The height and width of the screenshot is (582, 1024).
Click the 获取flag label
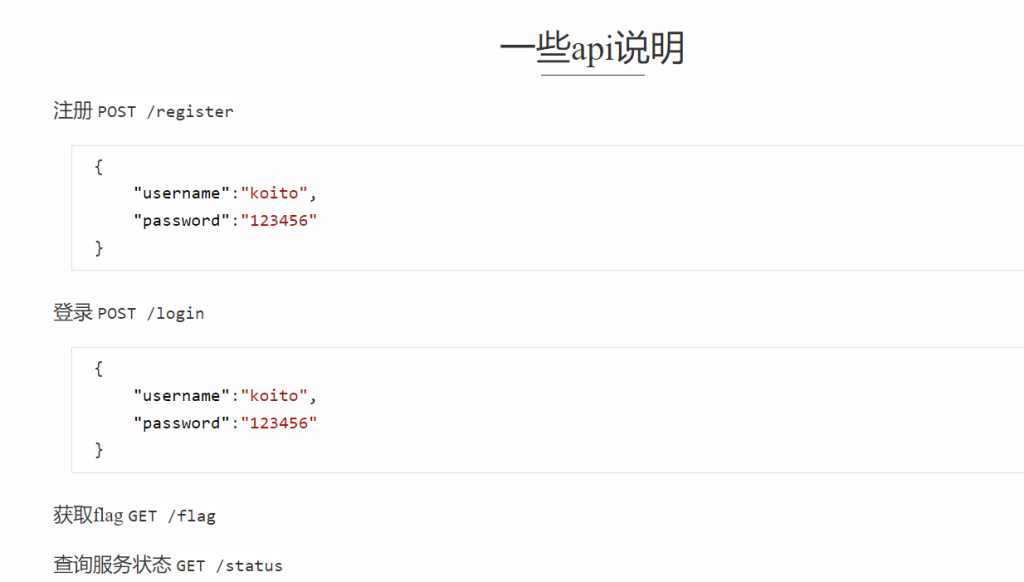tap(88, 515)
